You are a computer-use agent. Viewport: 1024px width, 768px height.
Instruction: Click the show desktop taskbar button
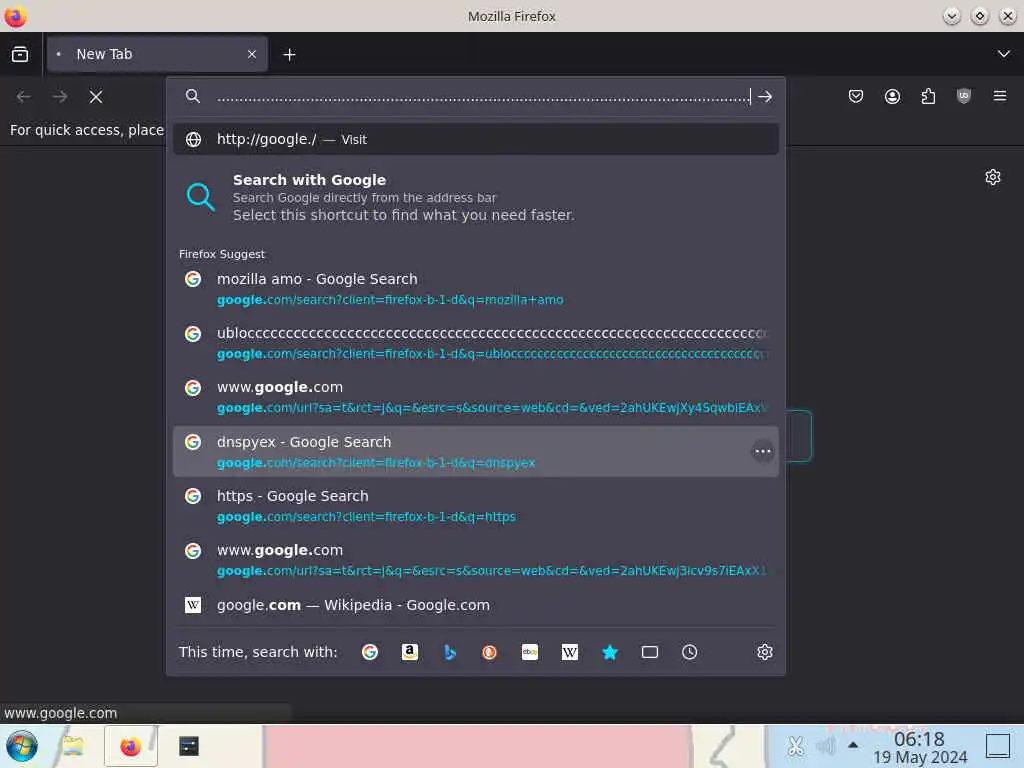point(997,746)
